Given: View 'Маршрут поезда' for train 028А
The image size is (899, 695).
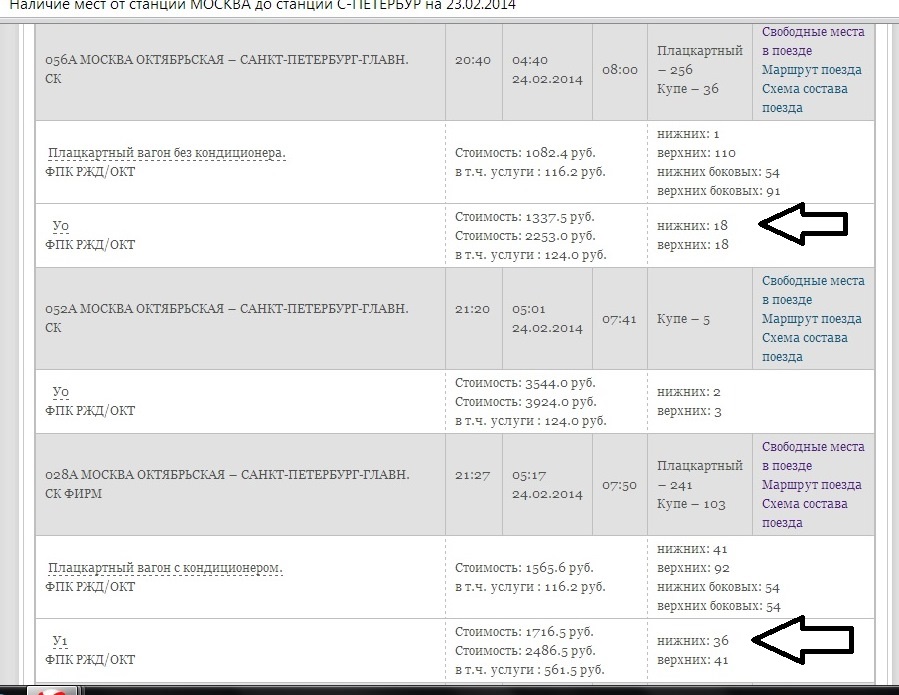Looking at the screenshot, I should [x=811, y=485].
